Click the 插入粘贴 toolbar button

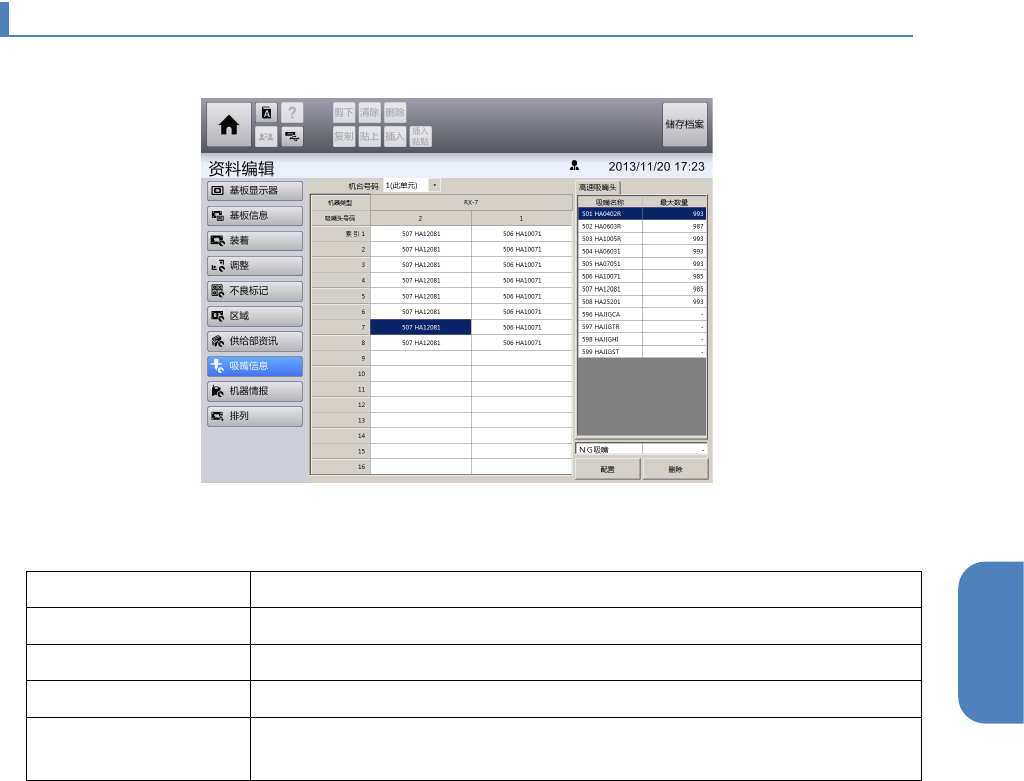click(420, 136)
